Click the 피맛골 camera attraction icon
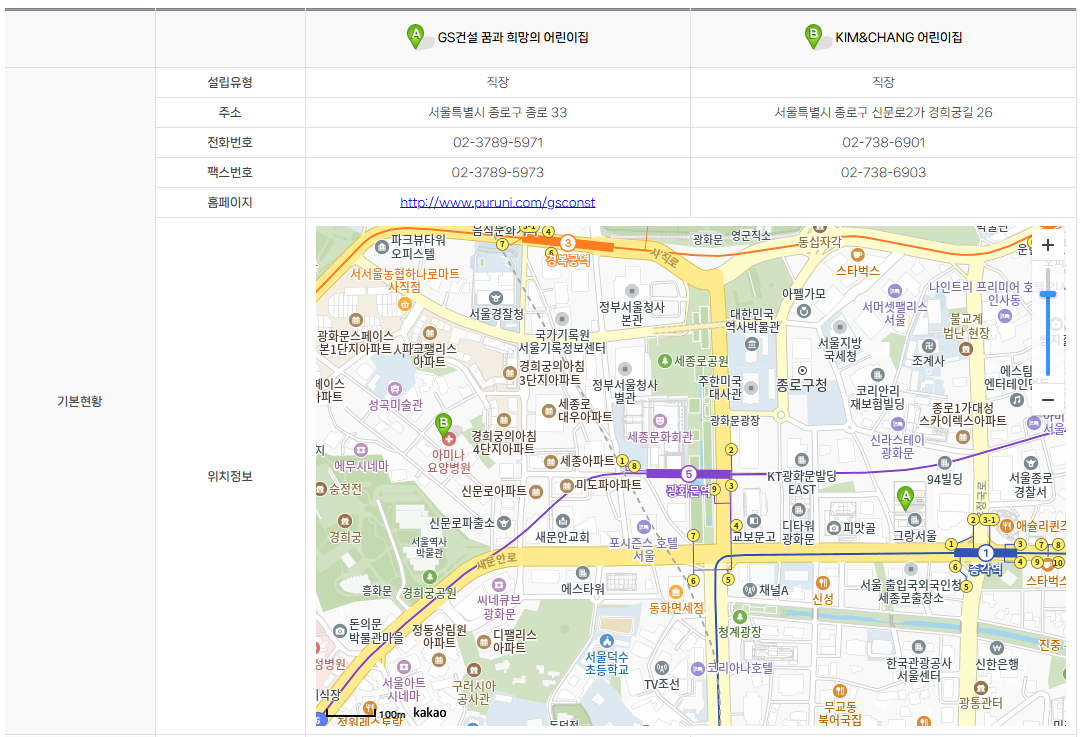Viewport: 1086px width, 737px height. click(834, 528)
